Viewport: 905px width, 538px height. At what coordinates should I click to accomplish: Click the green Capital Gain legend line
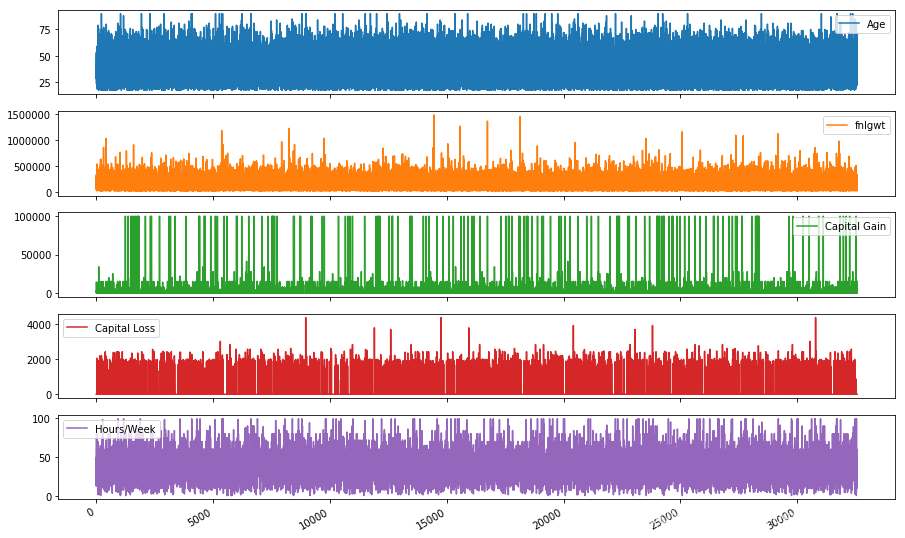click(x=807, y=226)
